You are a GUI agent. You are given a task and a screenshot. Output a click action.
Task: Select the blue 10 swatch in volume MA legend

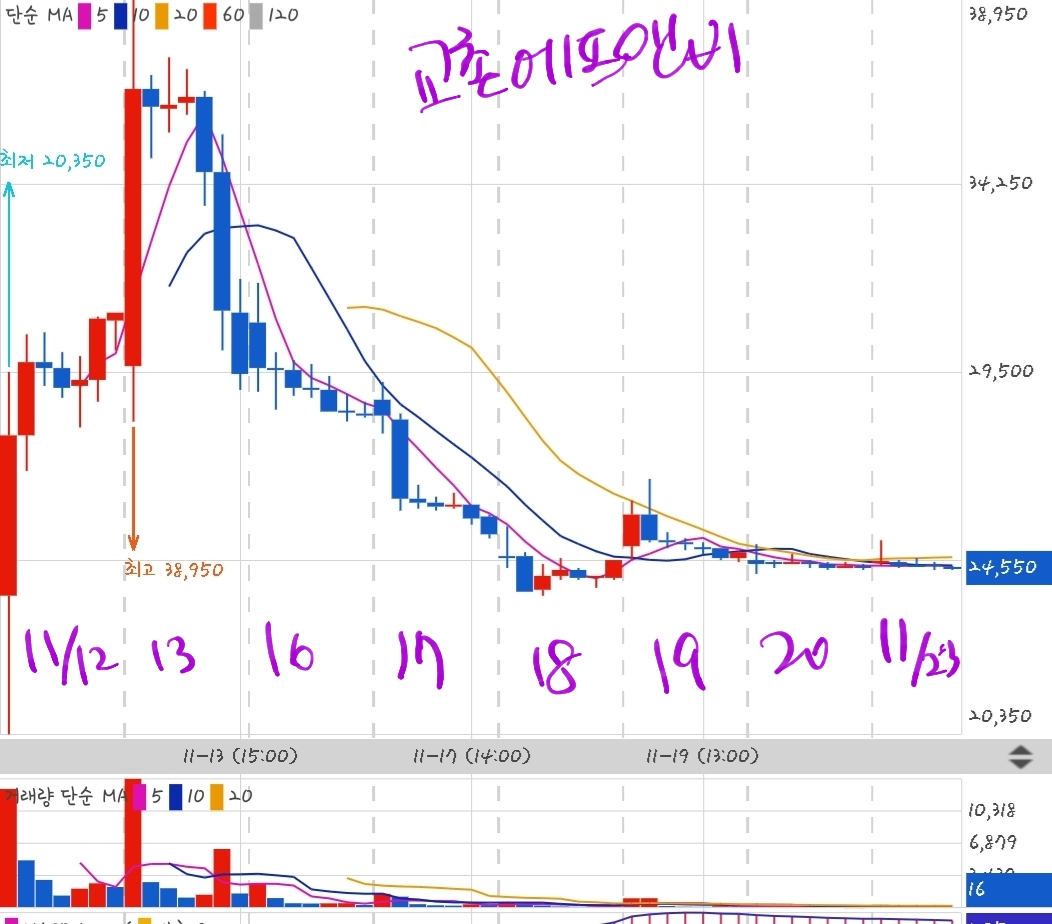pyautogui.click(x=176, y=797)
